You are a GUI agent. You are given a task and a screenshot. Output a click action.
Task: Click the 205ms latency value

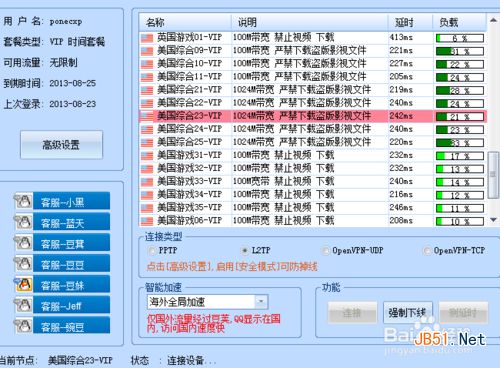pyautogui.click(x=401, y=76)
